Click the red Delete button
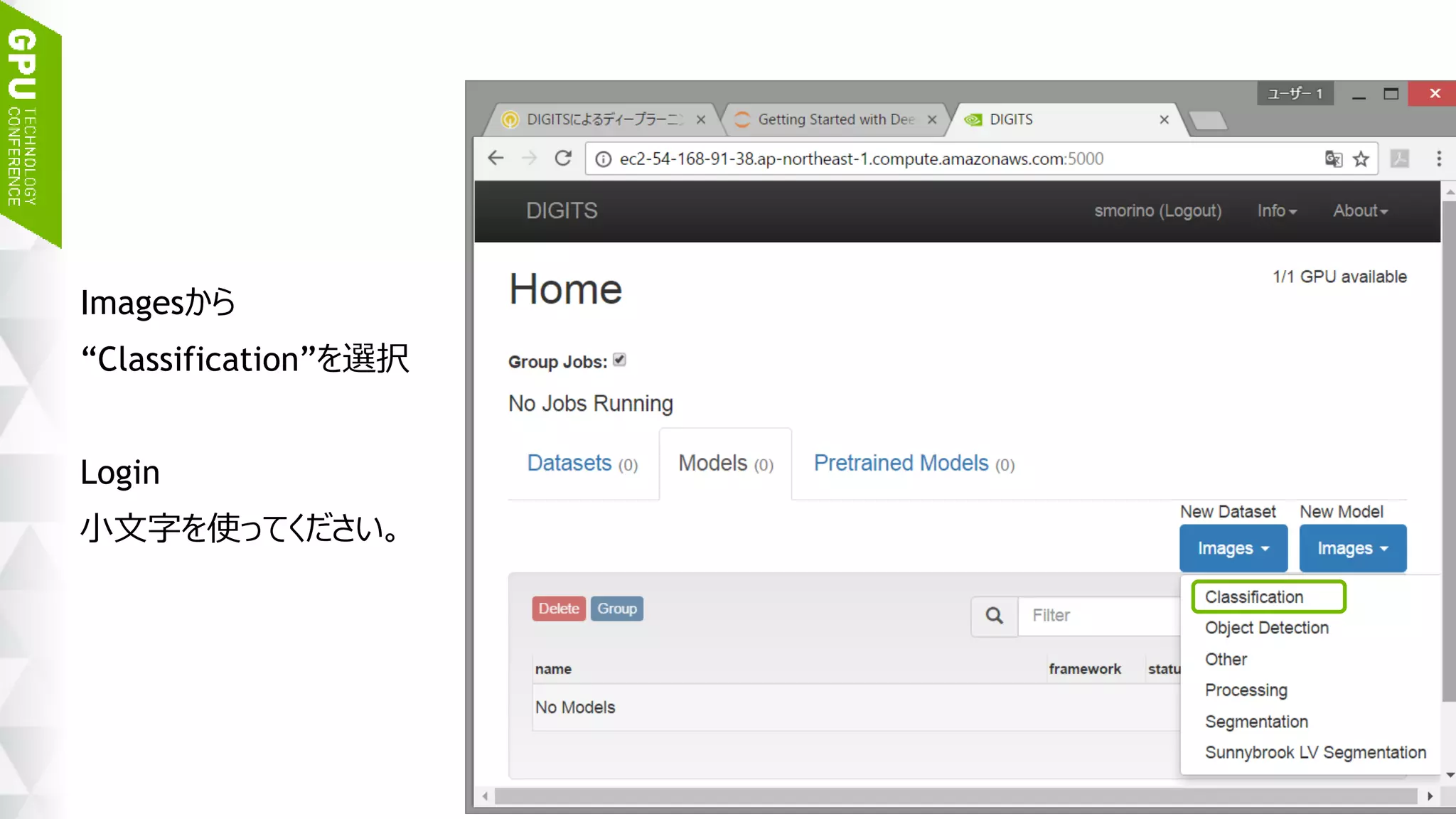 (559, 609)
